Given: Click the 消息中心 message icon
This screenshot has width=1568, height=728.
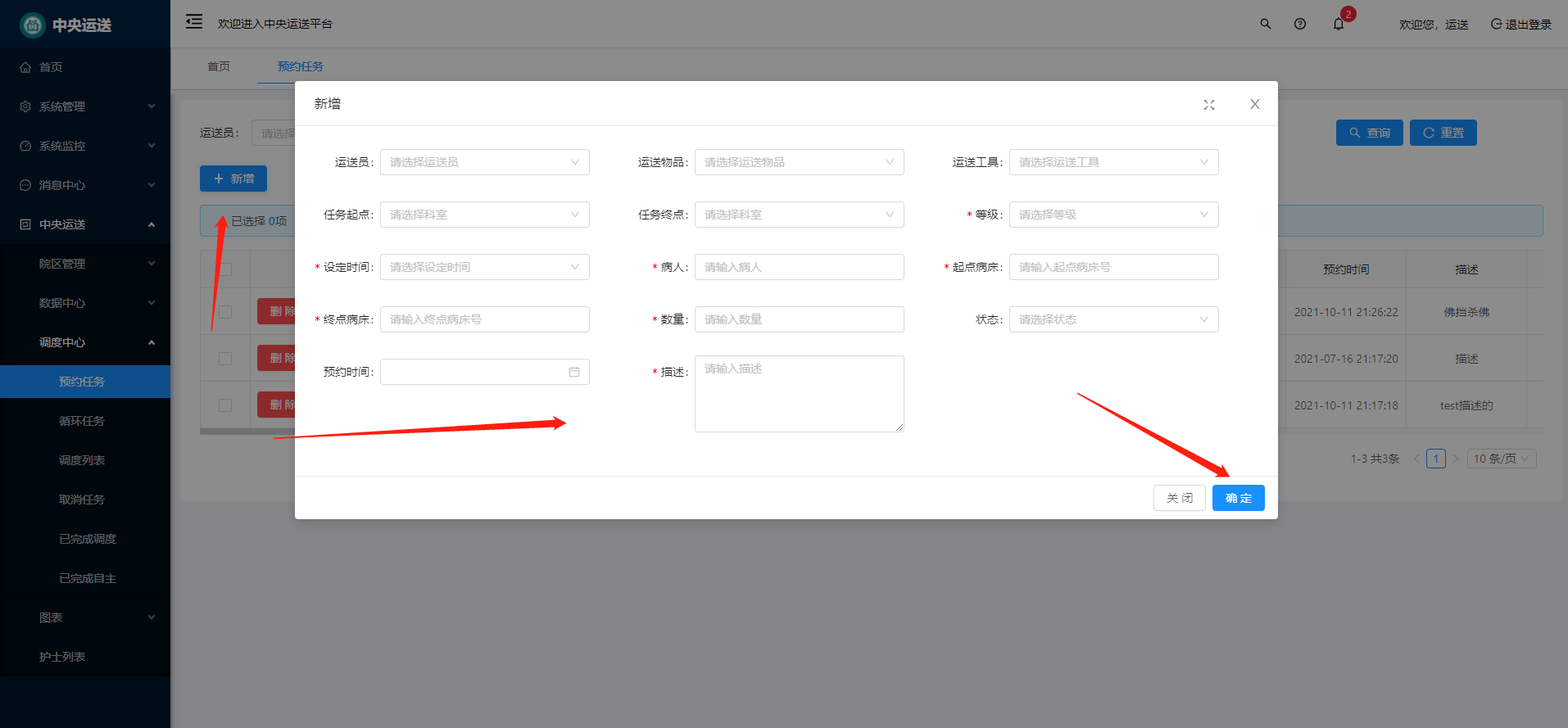Looking at the screenshot, I should point(25,185).
